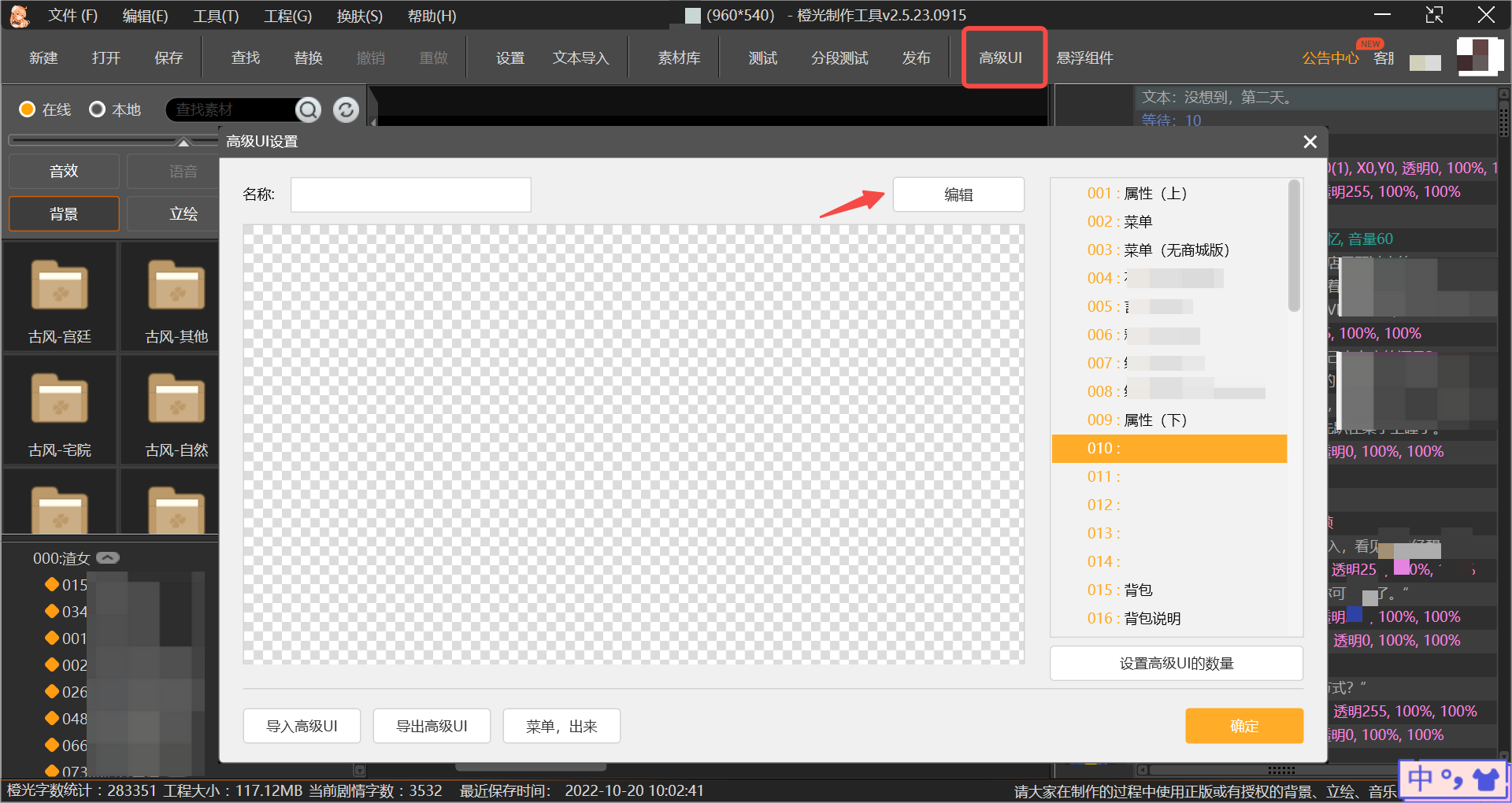The height and width of the screenshot is (803, 1512).
Task: Open the 工程(G) menu
Action: tap(287, 16)
